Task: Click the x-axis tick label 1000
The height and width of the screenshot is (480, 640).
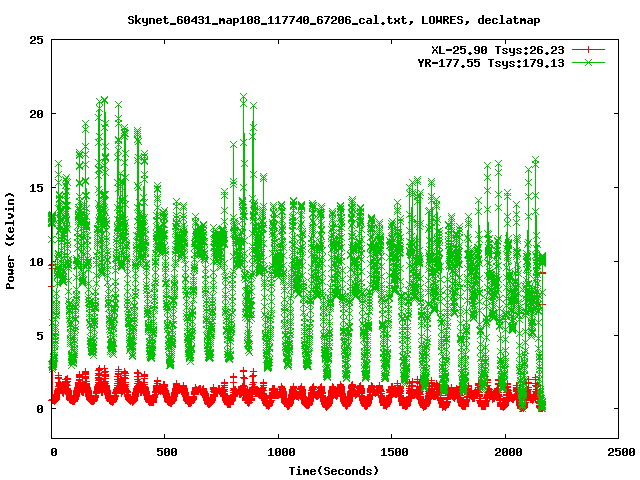Action: pos(281,452)
